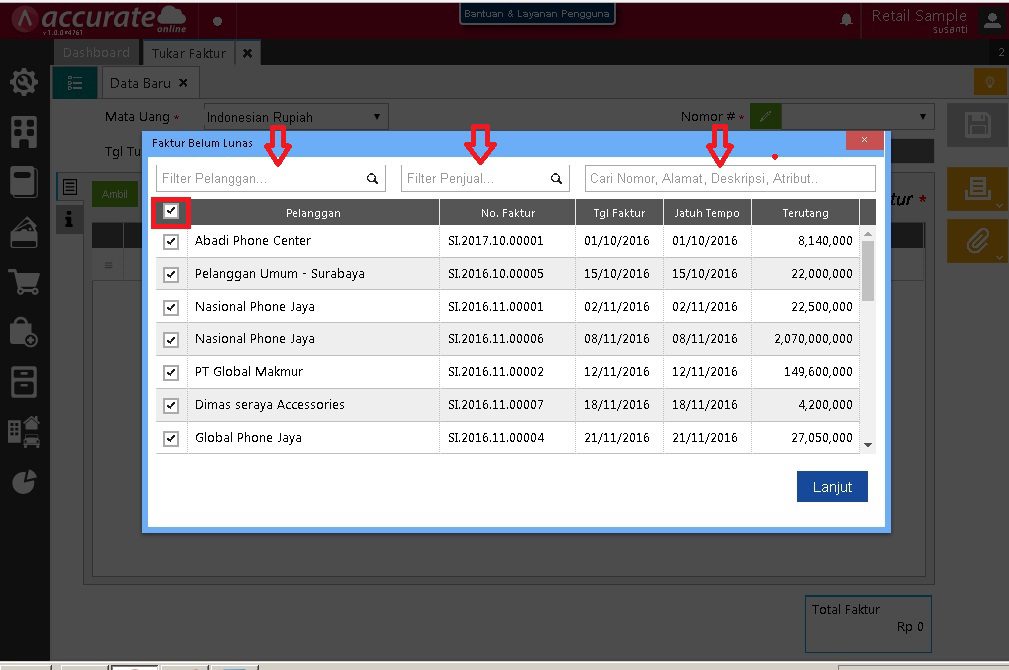Open the Mata Uang Indonesian Rupiah dropdown
Screen dimensions: 1009x670
point(296,117)
